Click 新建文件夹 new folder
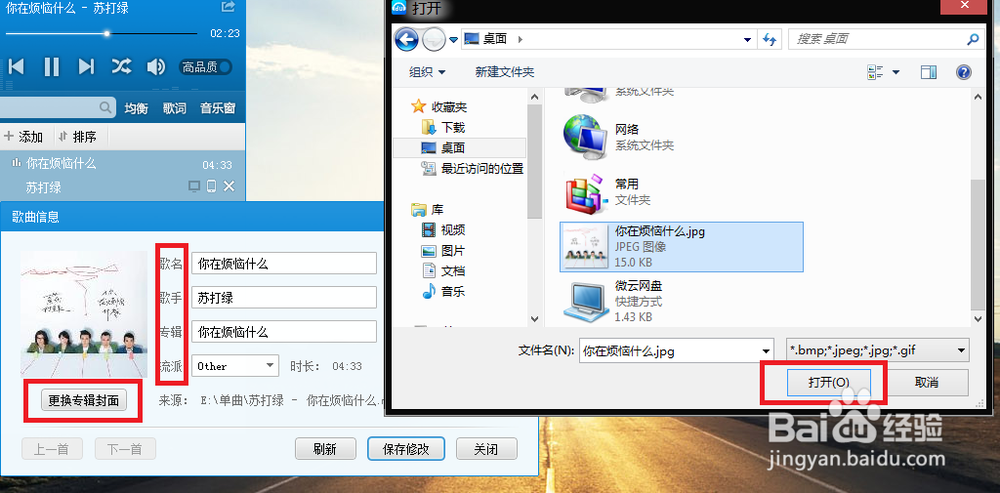 click(504, 72)
